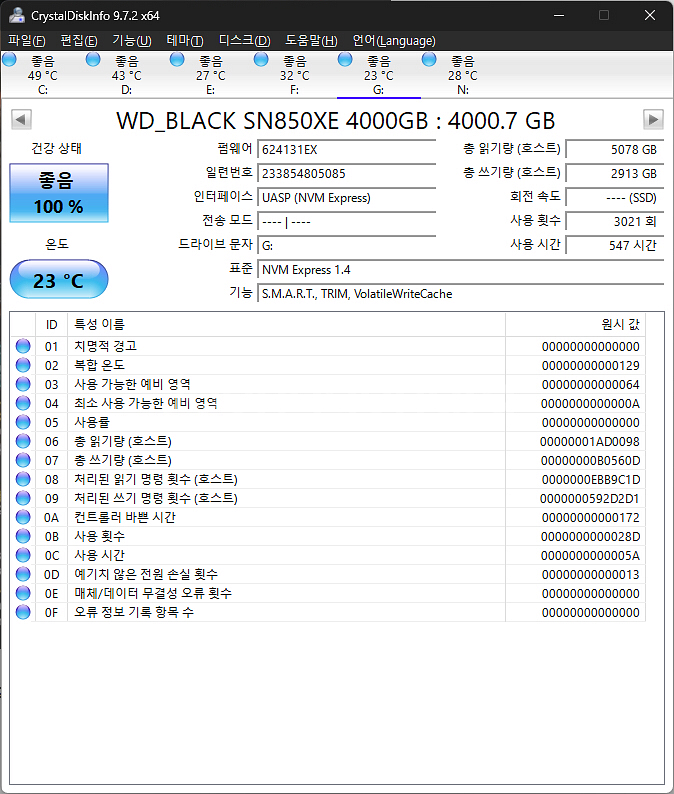Select drive D: status orb at 43 °C
Screen dimensions: 674x794
click(94, 61)
